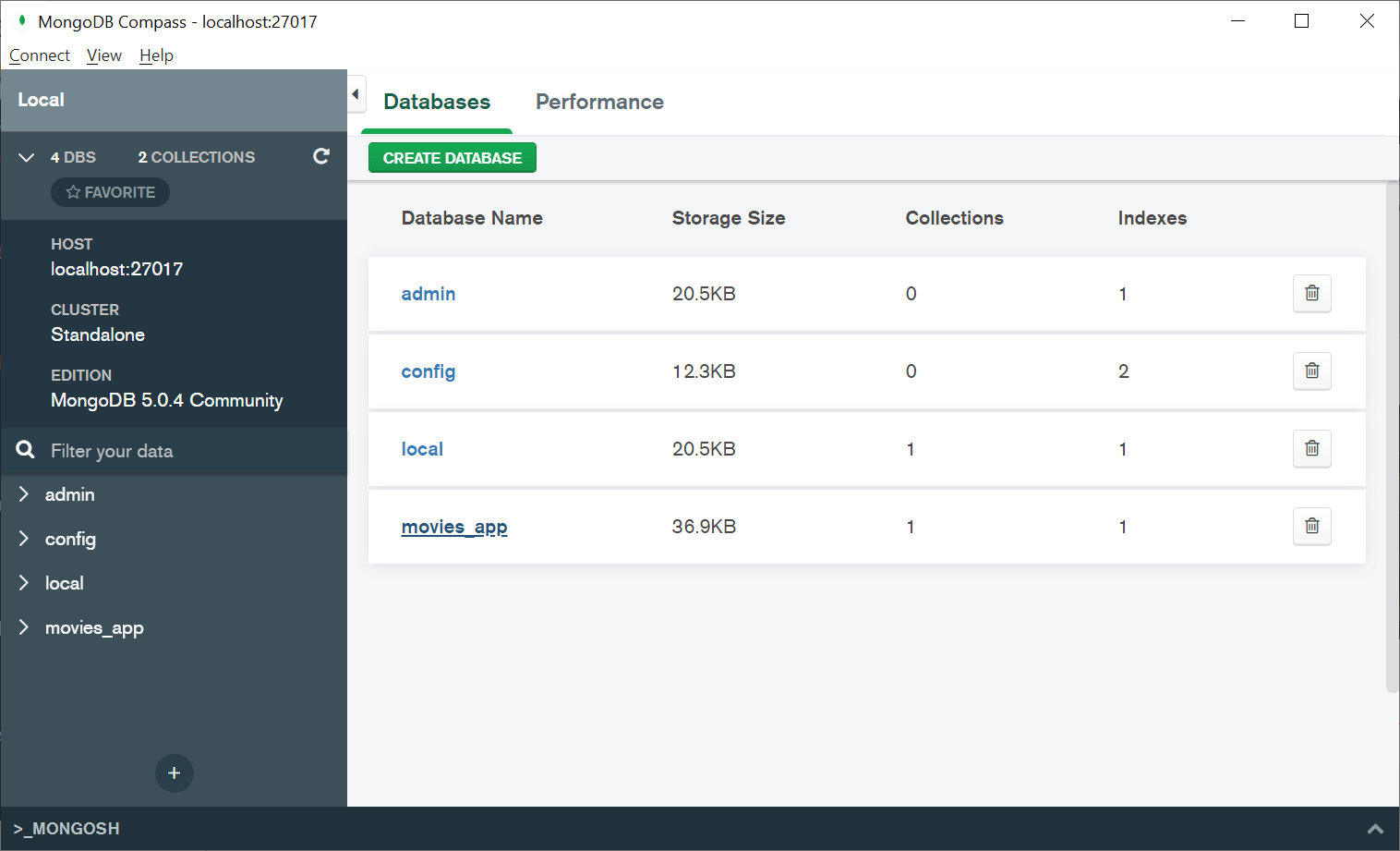Open the movies_app database link
Screen dimensions: 1400x851
[453, 526]
